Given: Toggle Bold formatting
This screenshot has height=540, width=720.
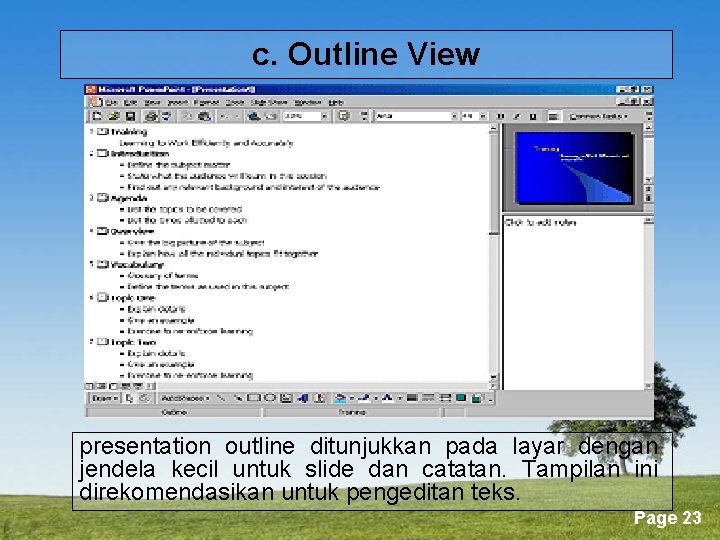Looking at the screenshot, I should tap(501, 116).
